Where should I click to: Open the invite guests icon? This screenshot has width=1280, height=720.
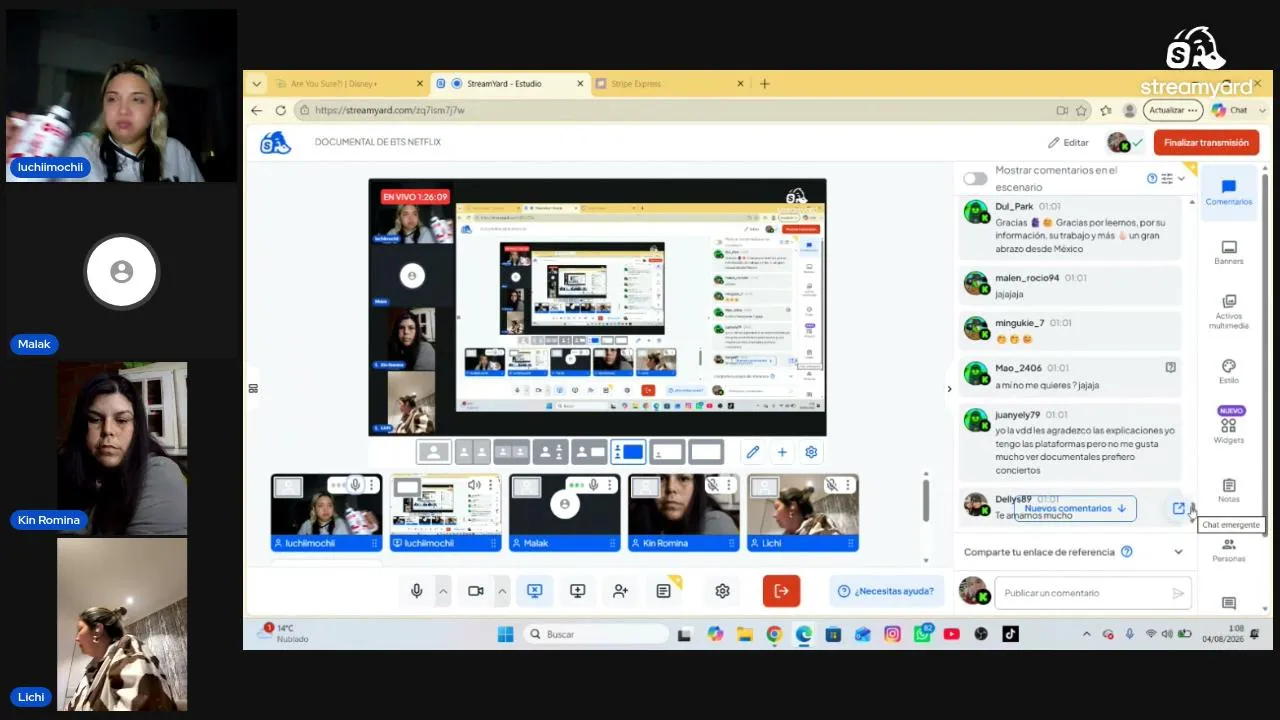pos(620,591)
